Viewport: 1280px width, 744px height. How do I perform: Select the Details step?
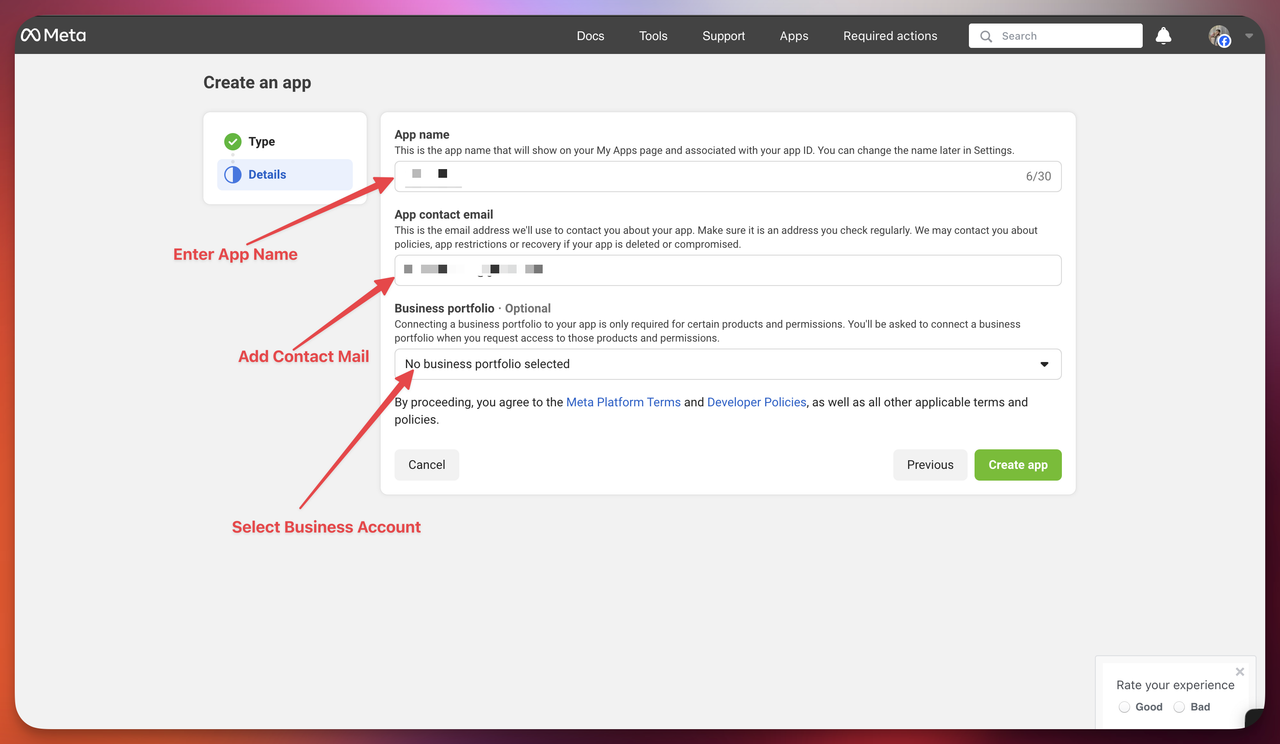(285, 174)
